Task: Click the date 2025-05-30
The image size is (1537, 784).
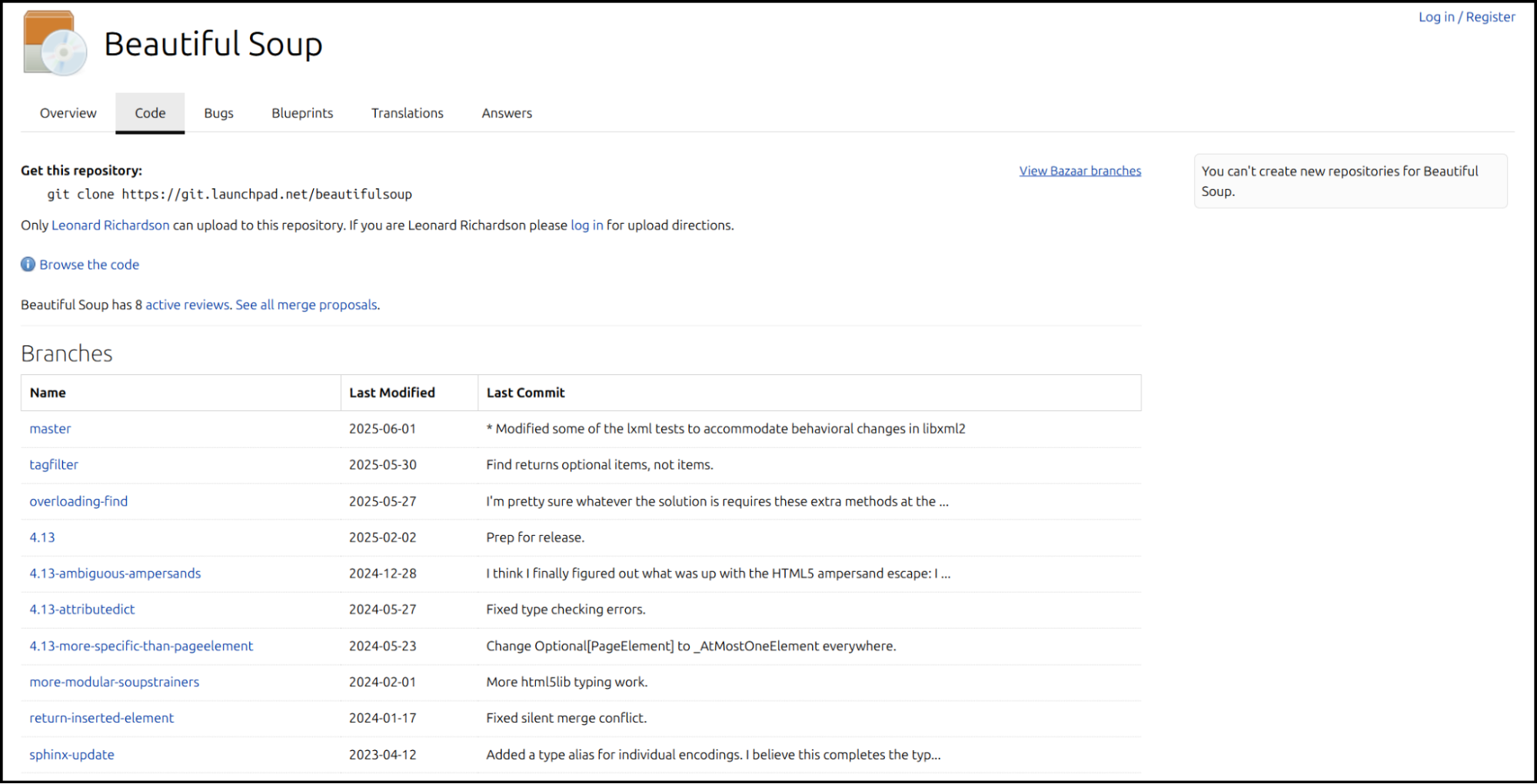Action: pos(382,465)
